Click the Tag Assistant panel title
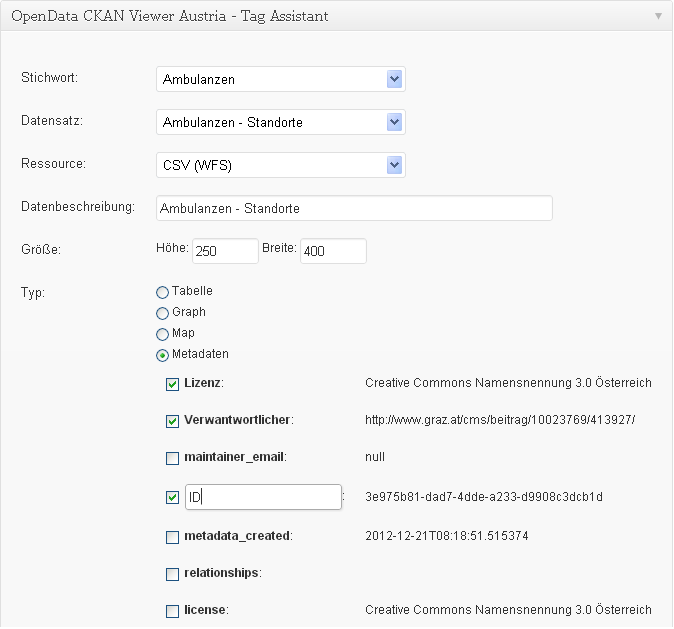 (170, 17)
